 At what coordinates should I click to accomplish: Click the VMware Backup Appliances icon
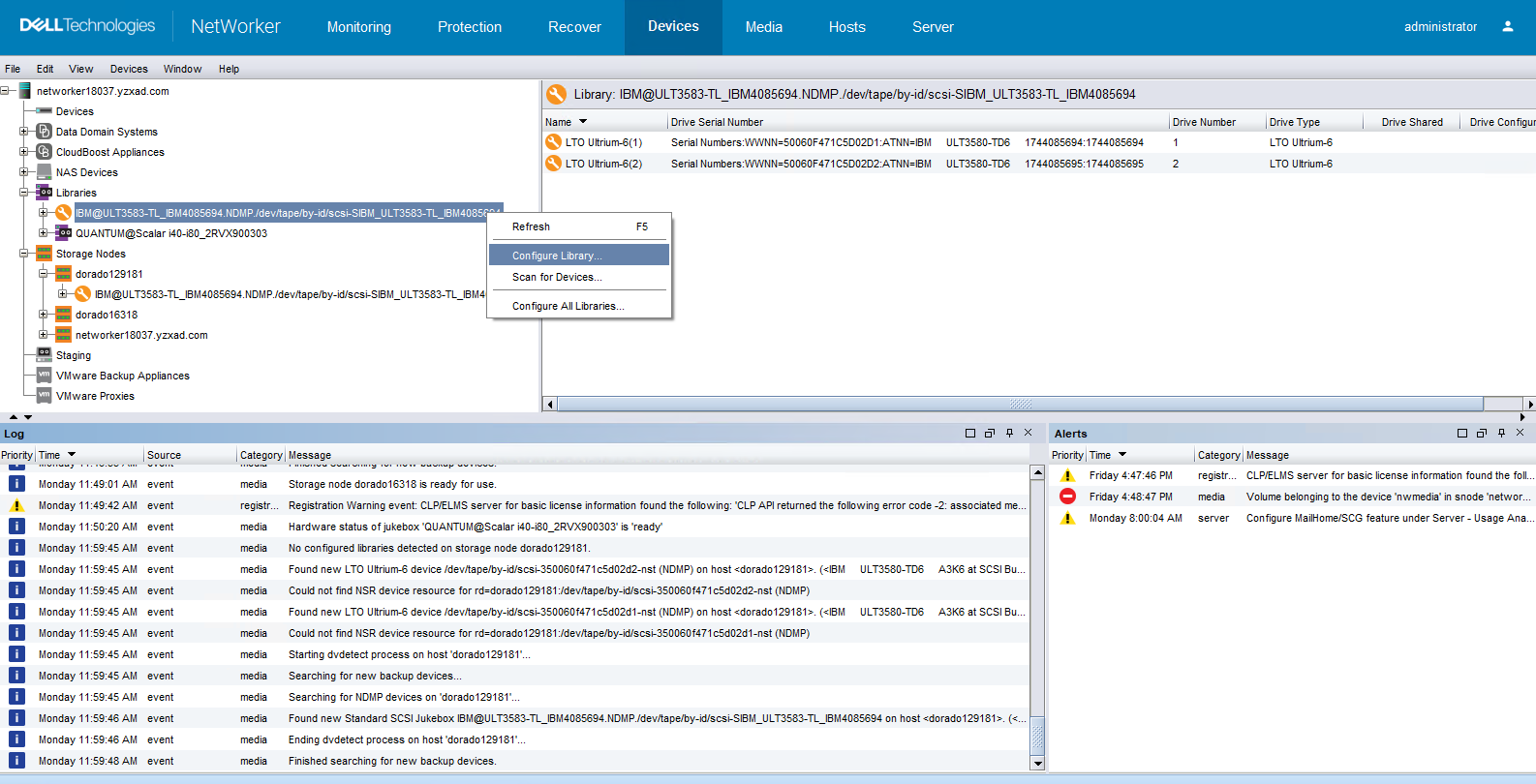click(44, 376)
